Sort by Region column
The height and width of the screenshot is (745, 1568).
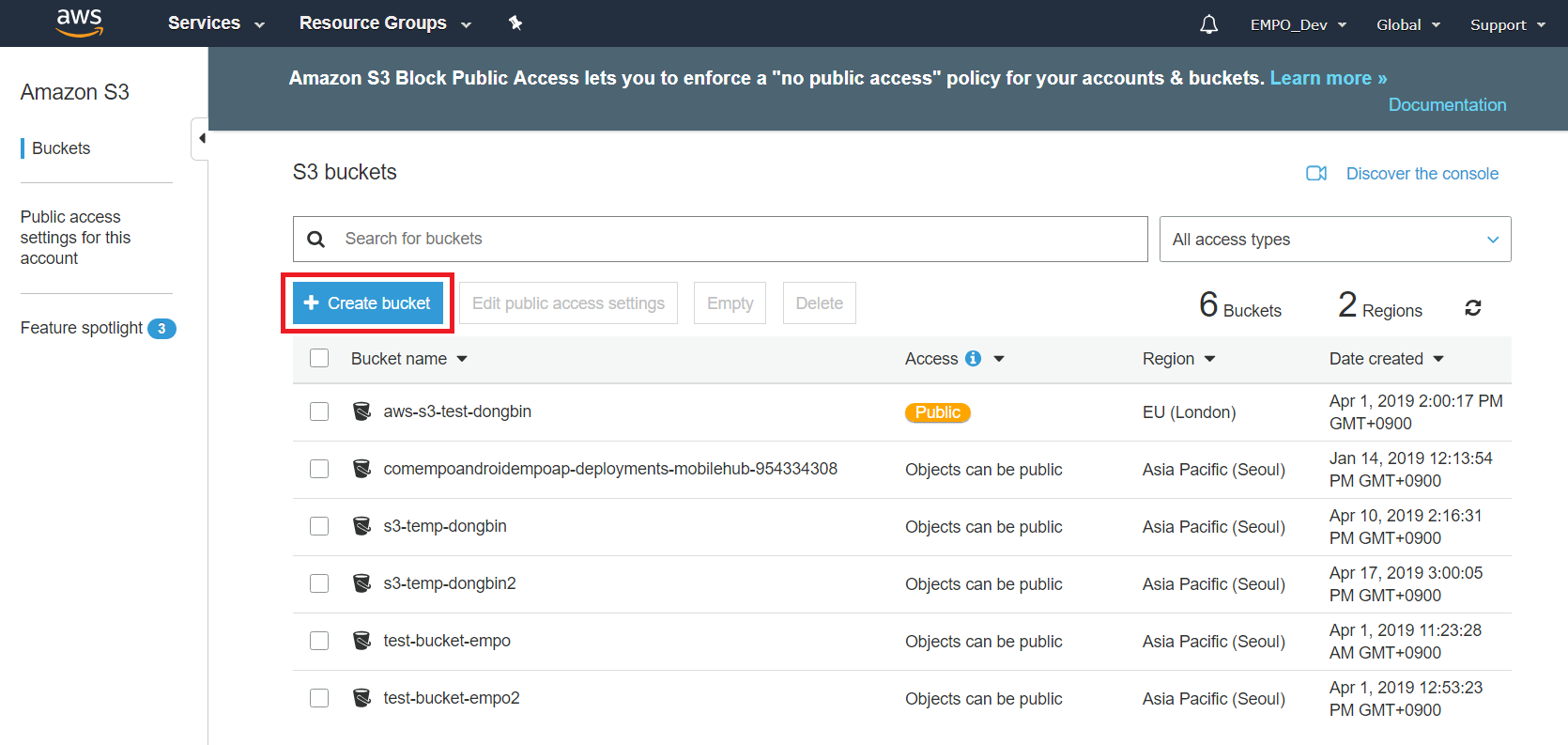[1179, 359]
